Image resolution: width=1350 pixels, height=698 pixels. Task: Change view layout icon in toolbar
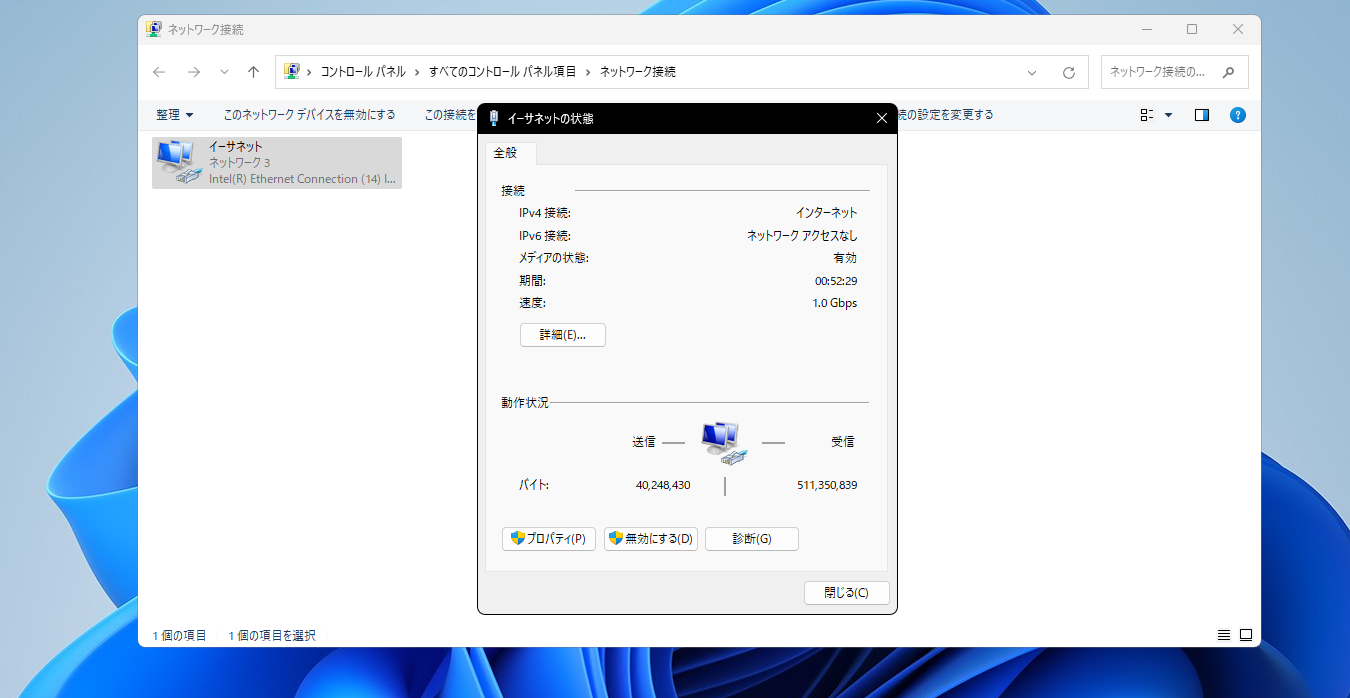(x=1147, y=115)
